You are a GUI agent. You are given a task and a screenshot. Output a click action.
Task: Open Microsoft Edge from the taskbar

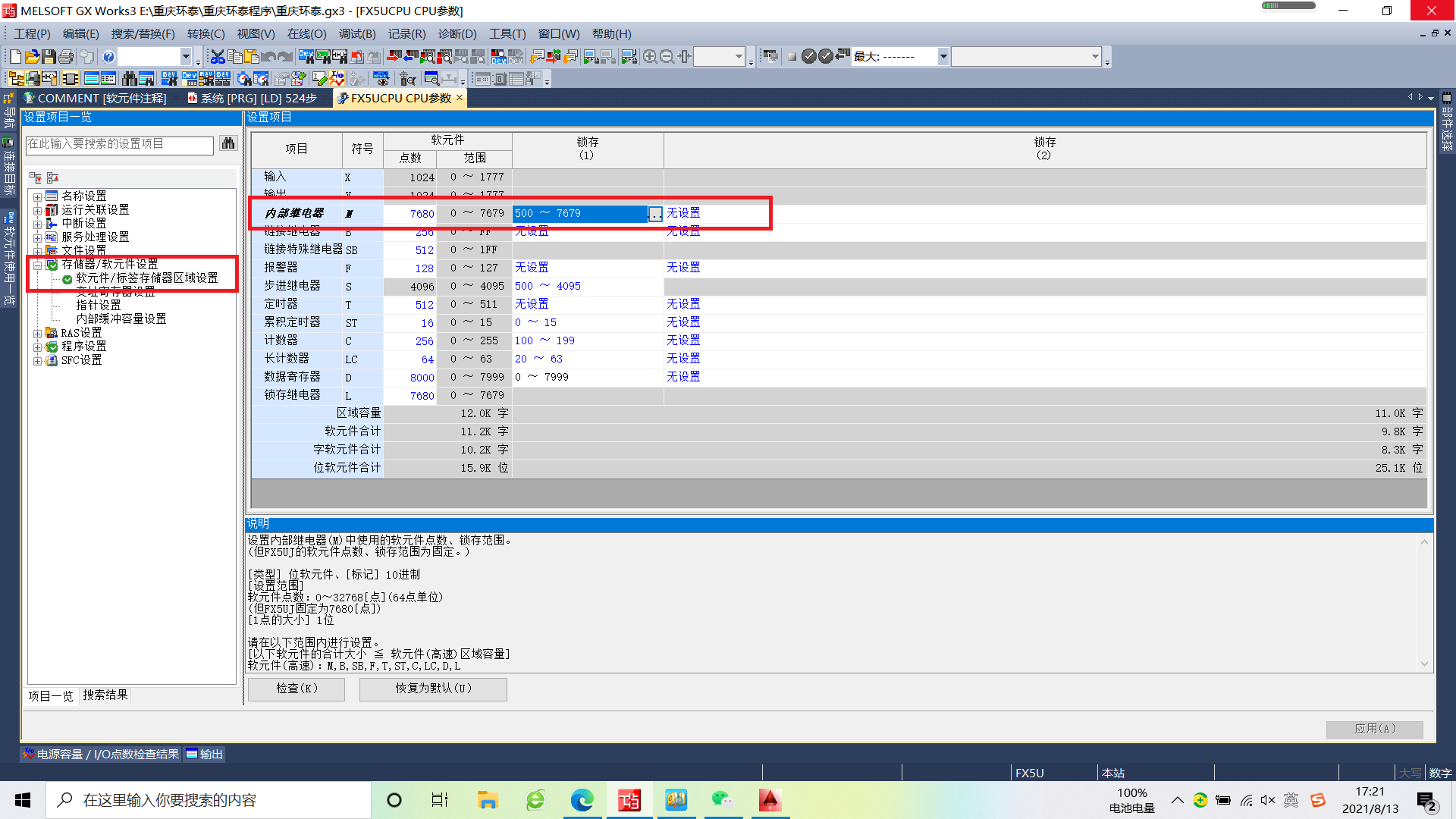(x=582, y=800)
